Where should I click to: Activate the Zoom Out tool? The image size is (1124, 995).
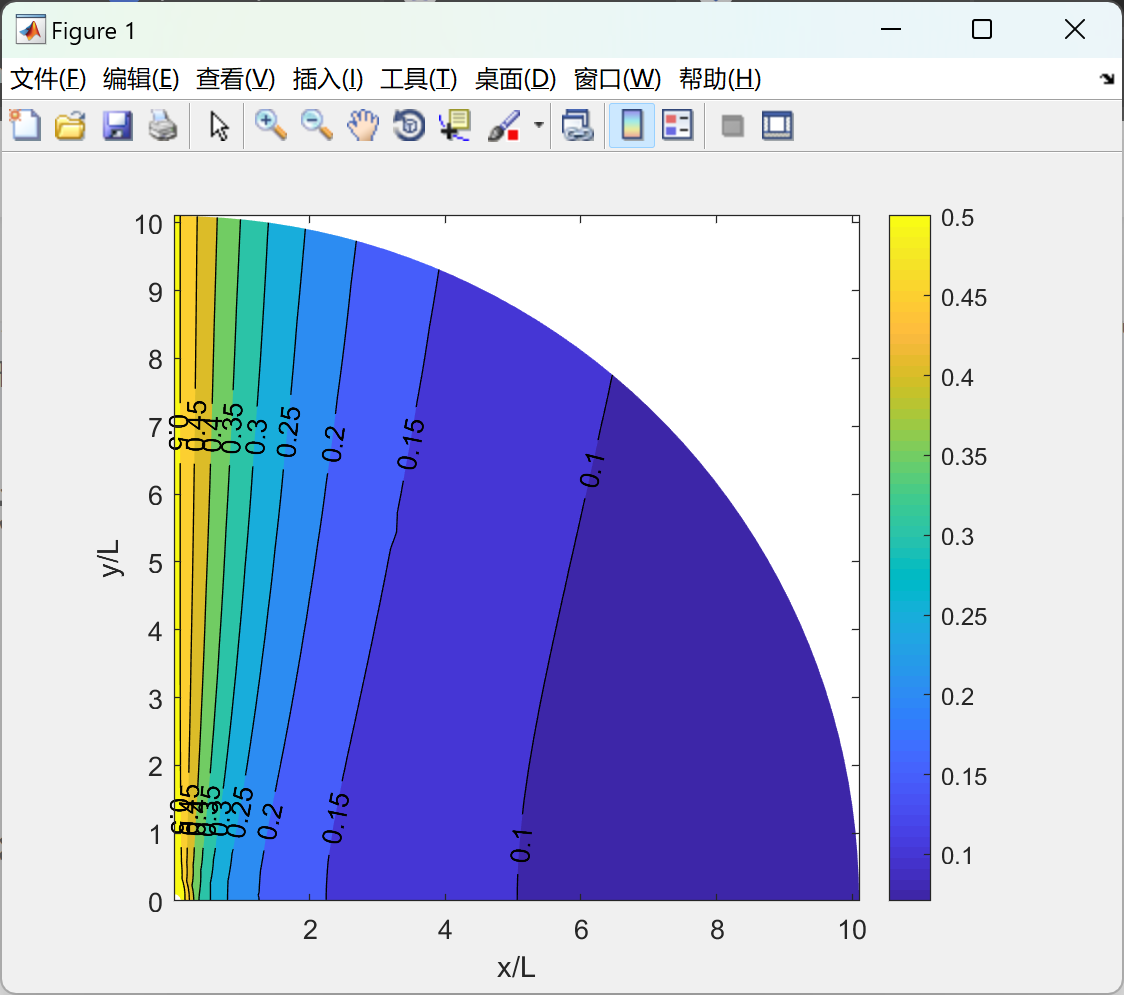[316, 125]
